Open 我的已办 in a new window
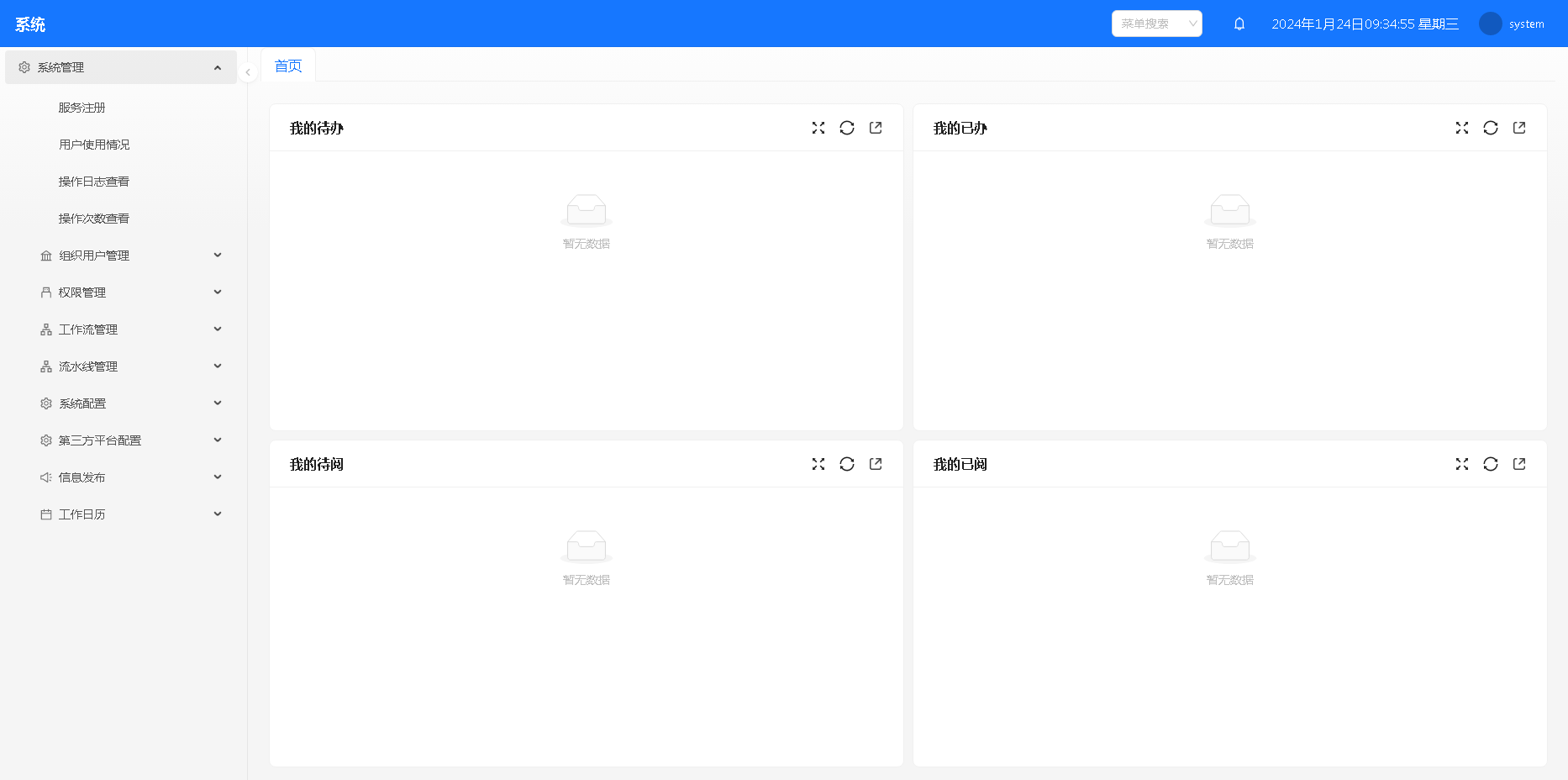1568x780 pixels. [x=1519, y=128]
